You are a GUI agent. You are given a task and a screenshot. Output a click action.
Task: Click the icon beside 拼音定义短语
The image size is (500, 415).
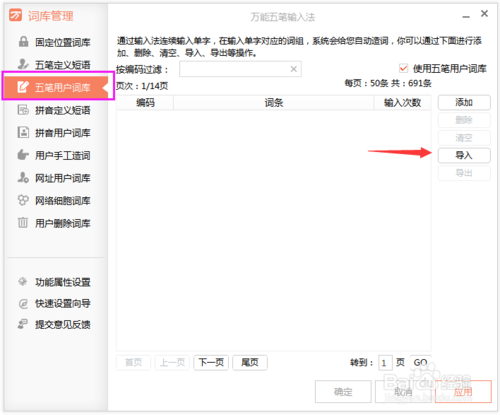pos(23,110)
